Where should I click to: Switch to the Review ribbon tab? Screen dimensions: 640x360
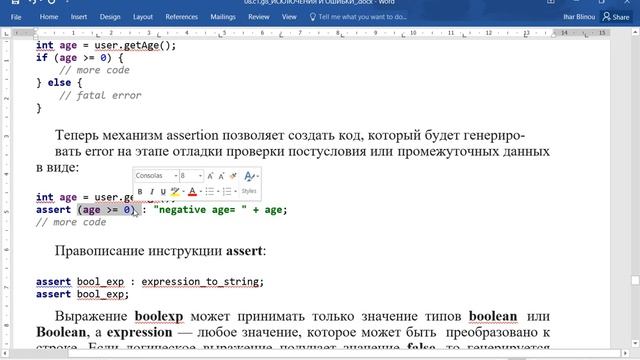coord(259,17)
